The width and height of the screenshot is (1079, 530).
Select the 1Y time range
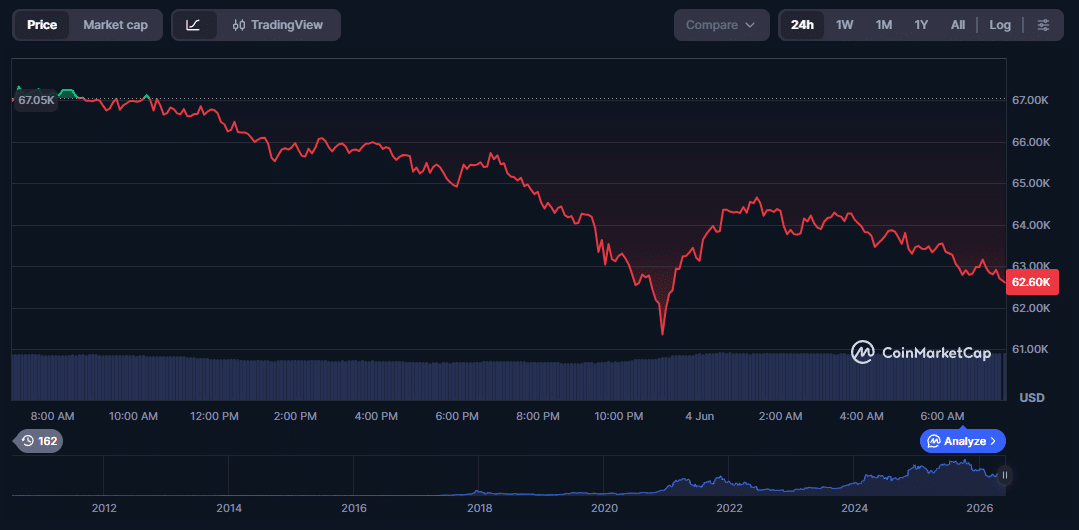(921, 25)
